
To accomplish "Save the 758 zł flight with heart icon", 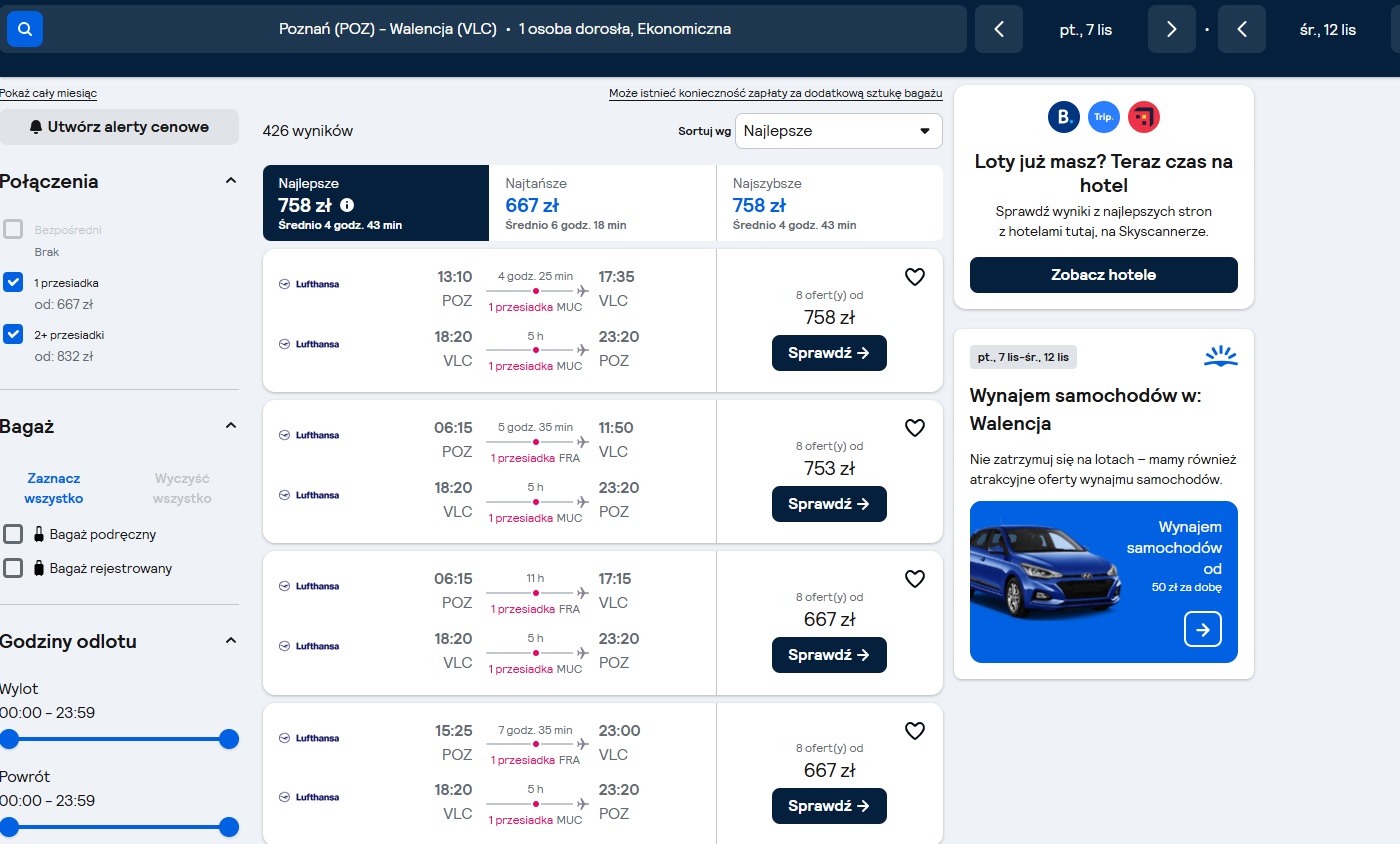I will [x=914, y=277].
